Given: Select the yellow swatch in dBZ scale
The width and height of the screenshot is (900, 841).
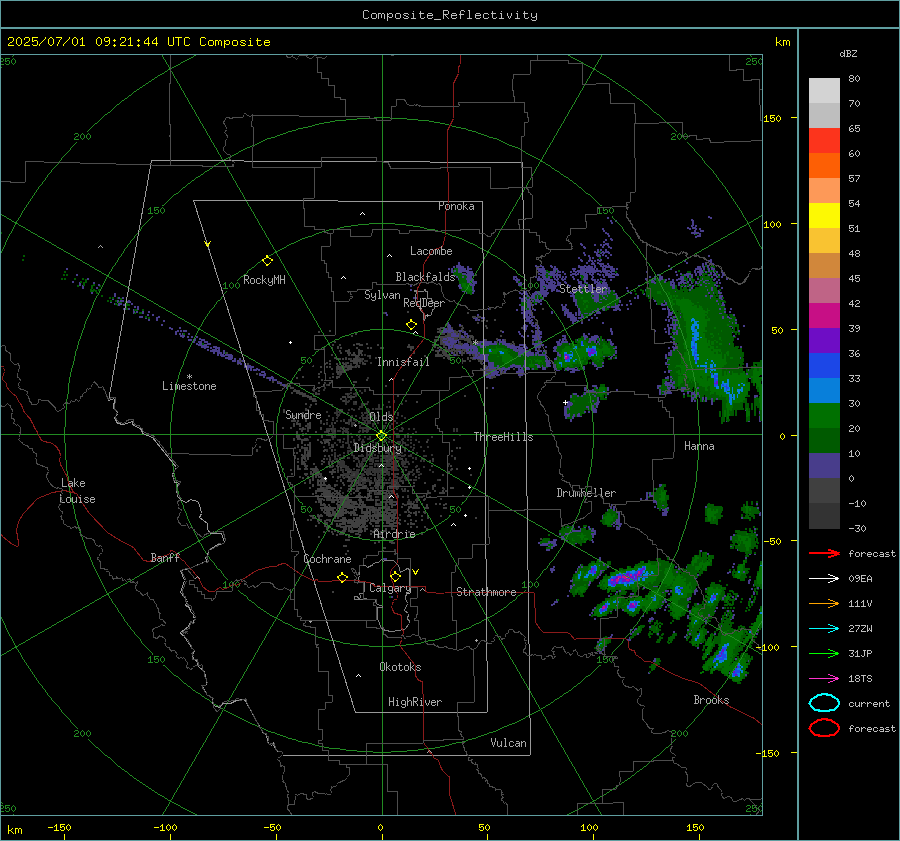Looking at the screenshot, I should click(x=824, y=215).
